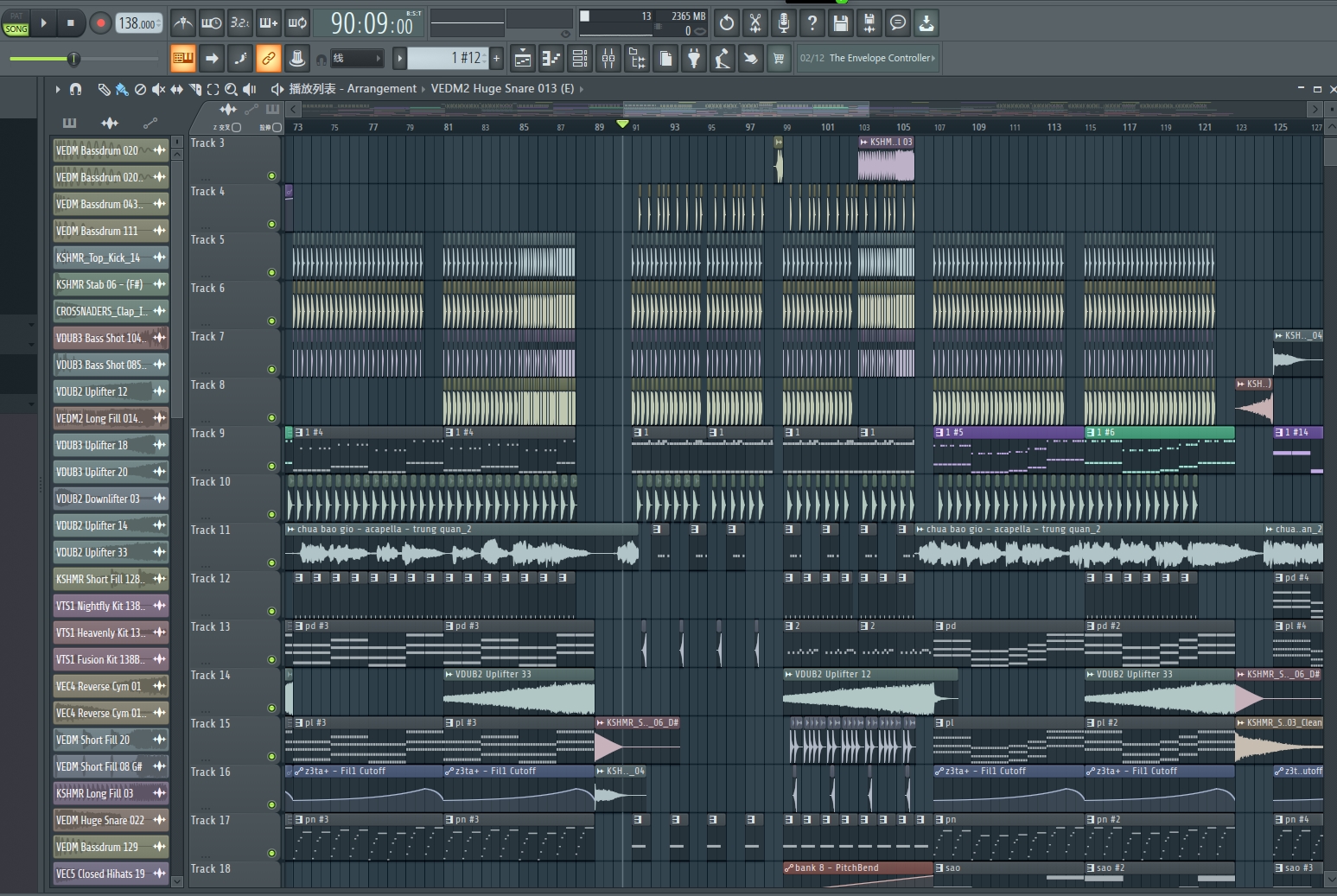The image size is (1337, 896).
Task: Open pattern selector showing 1 #12
Action: (447, 58)
